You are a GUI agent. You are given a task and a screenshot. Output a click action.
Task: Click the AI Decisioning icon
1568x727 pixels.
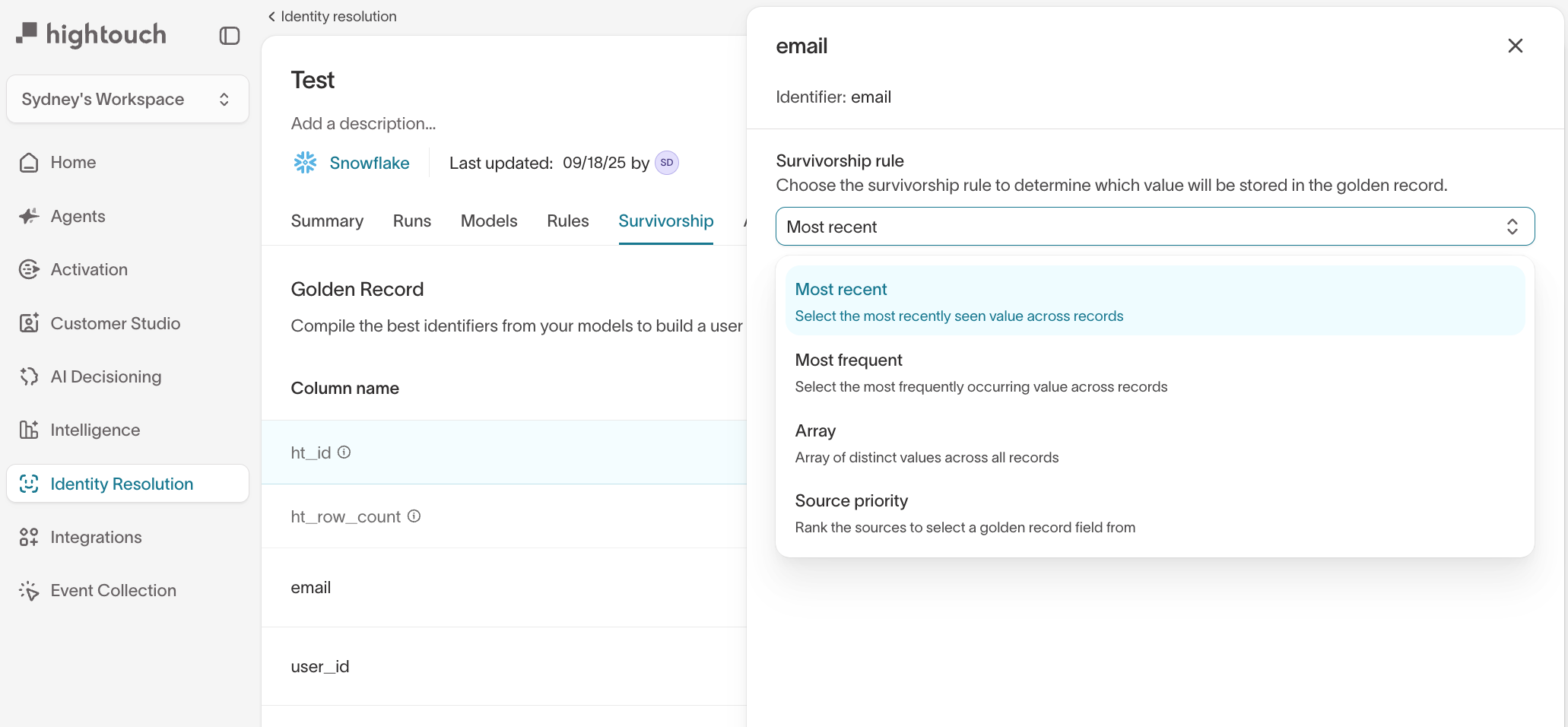coord(29,376)
